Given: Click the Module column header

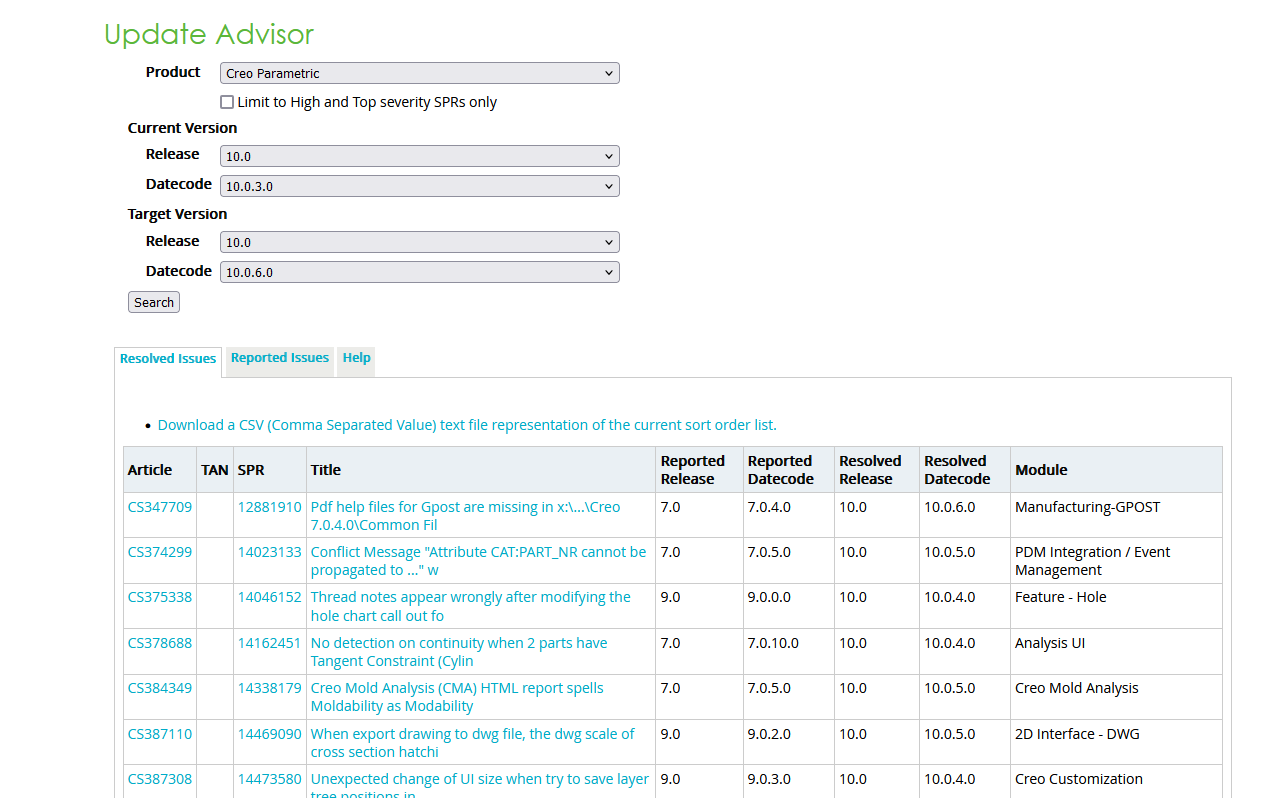Looking at the screenshot, I should 1041,470.
